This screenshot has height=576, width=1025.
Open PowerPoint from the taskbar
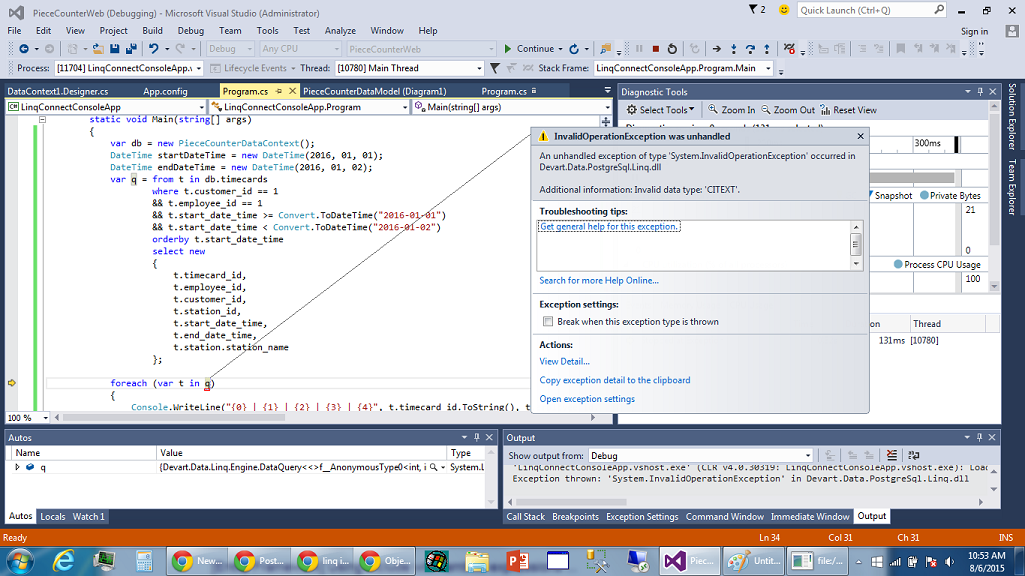pyautogui.click(x=517, y=561)
